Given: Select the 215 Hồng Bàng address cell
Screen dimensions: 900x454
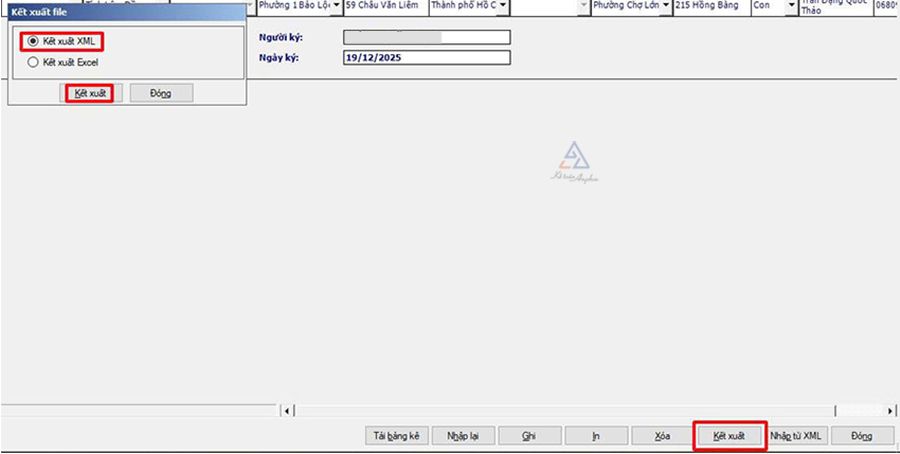Looking at the screenshot, I should (710, 6).
